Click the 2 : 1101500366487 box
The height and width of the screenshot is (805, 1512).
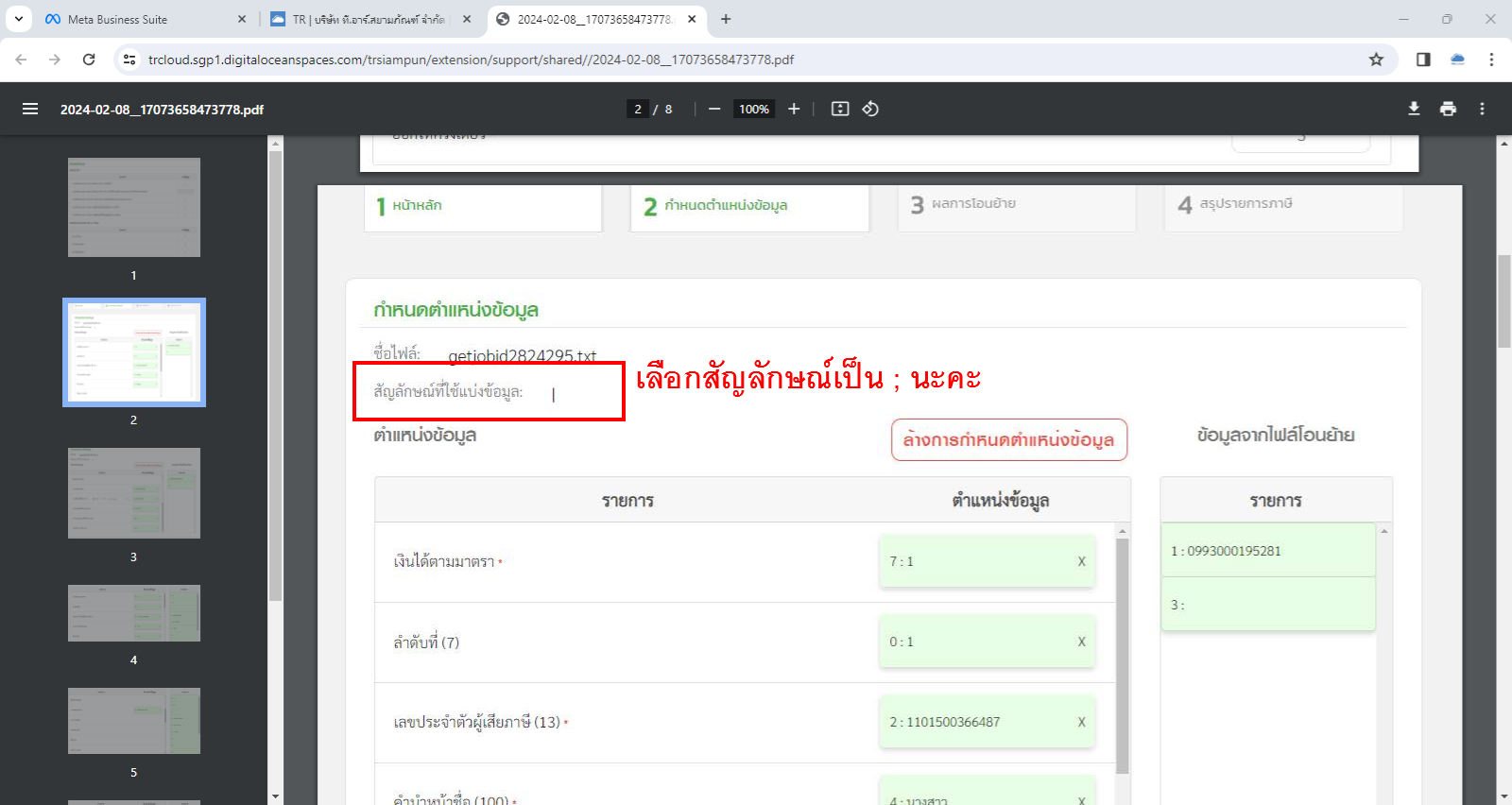point(987,722)
